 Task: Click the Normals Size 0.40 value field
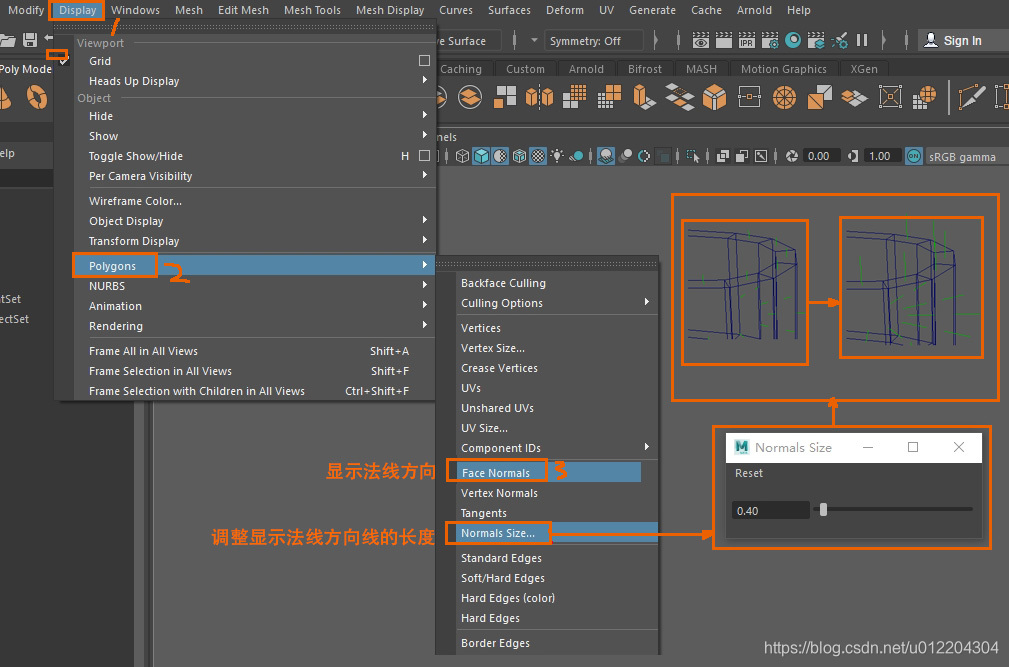pos(770,511)
